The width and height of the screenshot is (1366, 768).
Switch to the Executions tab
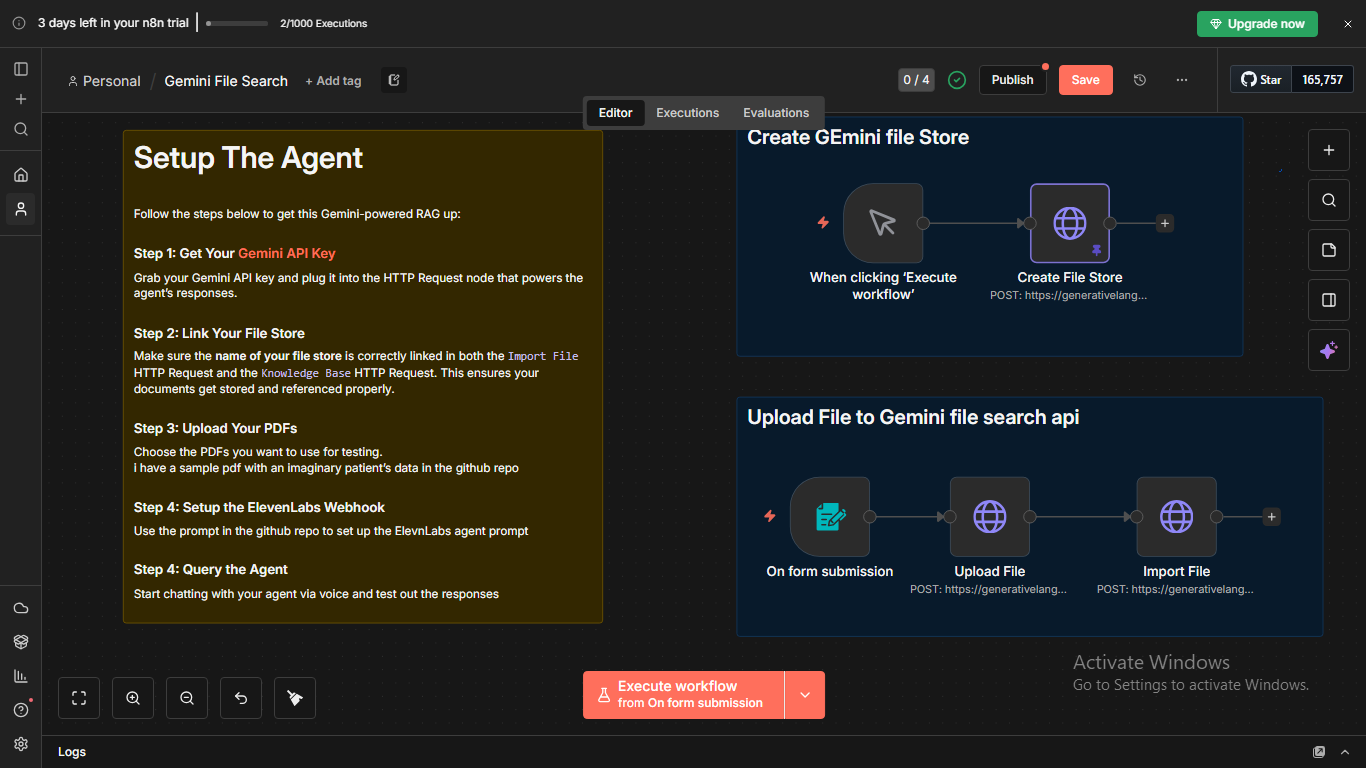click(x=688, y=113)
